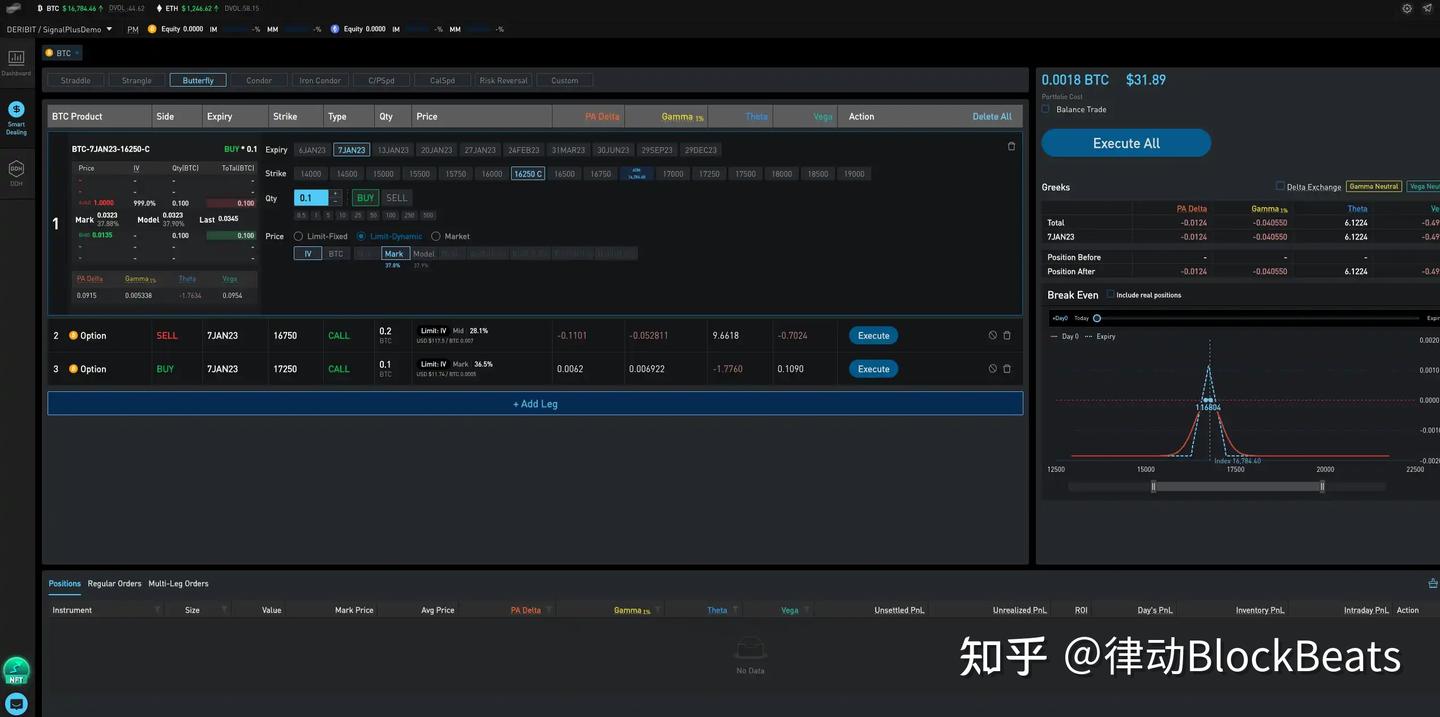Switch to the Multi-Leg Orders tab
Image resolution: width=1440 pixels, height=717 pixels.
(x=178, y=584)
